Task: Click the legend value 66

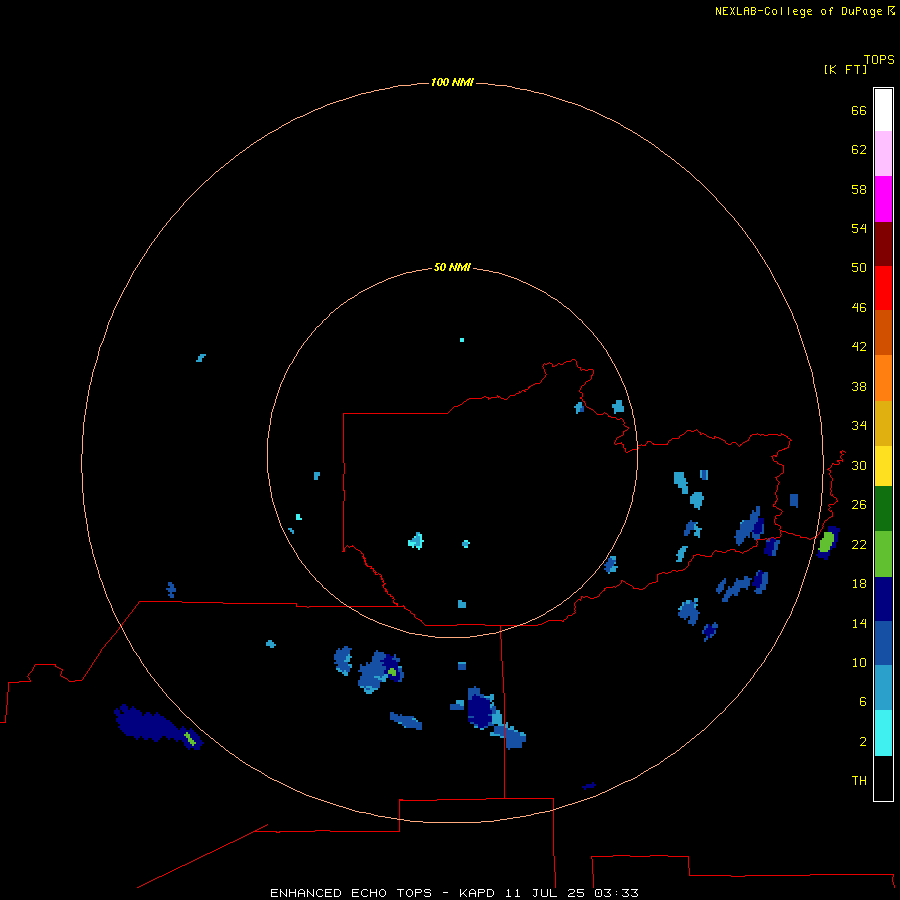Action: pos(859,110)
